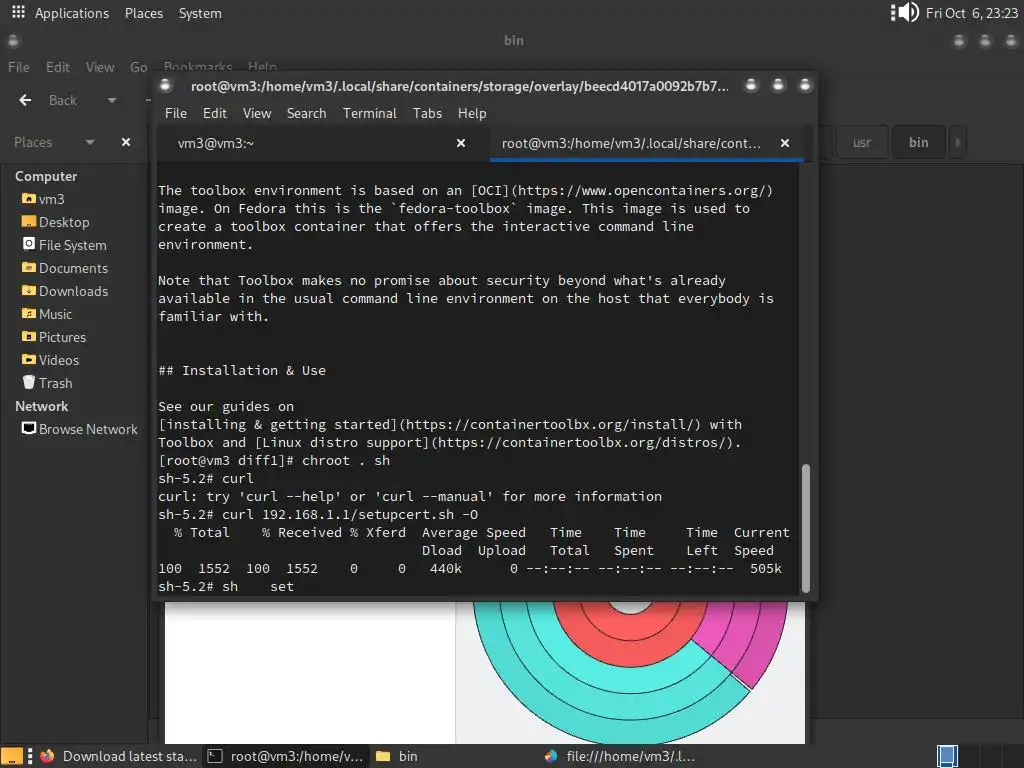Click the volume speaker icon in top panel
The height and width of the screenshot is (768, 1024).
coord(910,12)
